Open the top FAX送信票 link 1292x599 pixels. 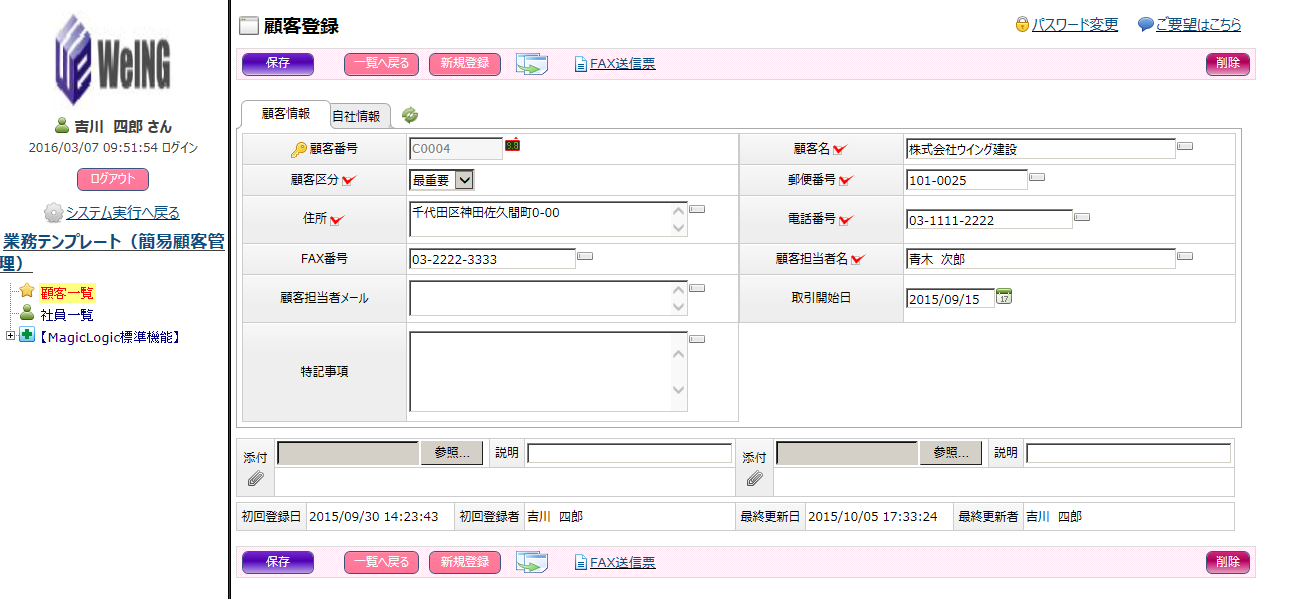tap(622, 64)
